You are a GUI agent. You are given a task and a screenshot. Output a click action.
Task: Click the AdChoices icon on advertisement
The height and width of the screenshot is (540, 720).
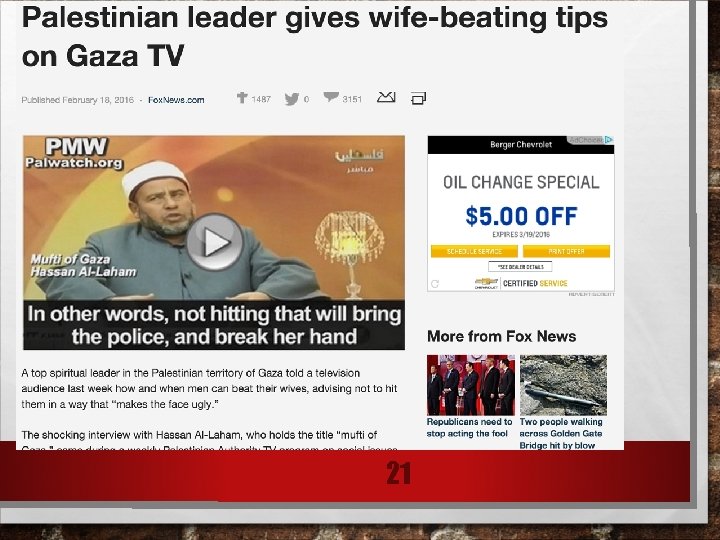click(608, 140)
